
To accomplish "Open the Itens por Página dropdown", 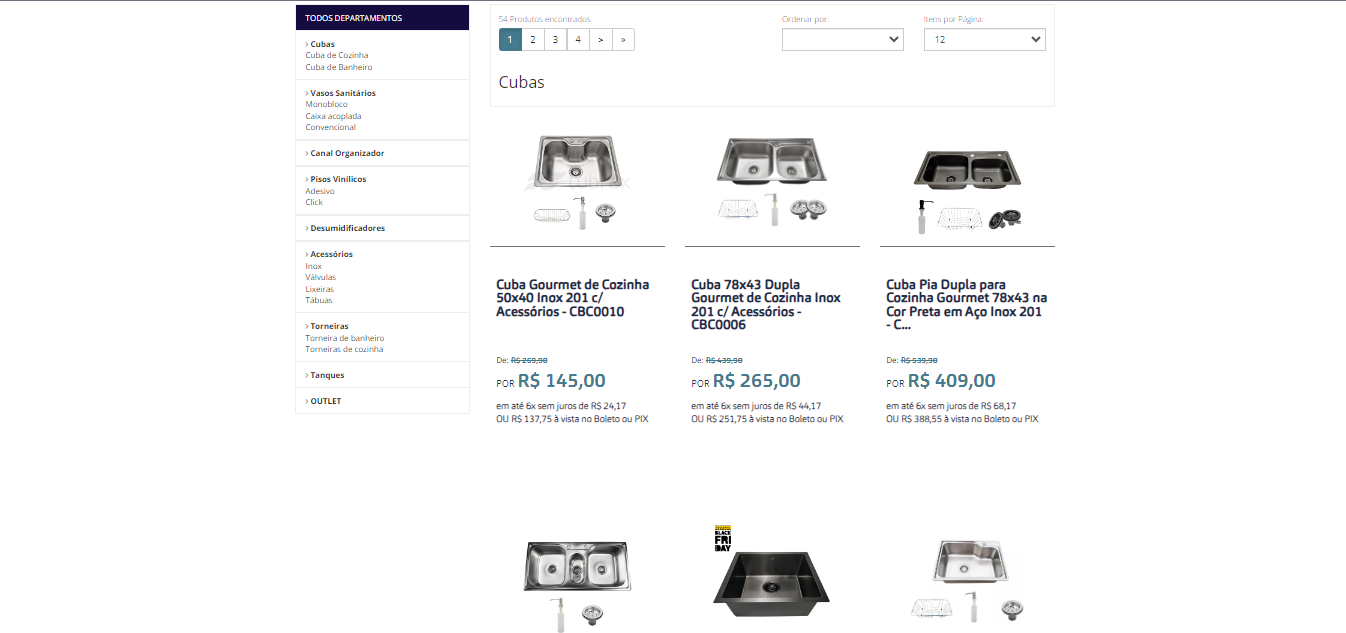I will 984,40.
